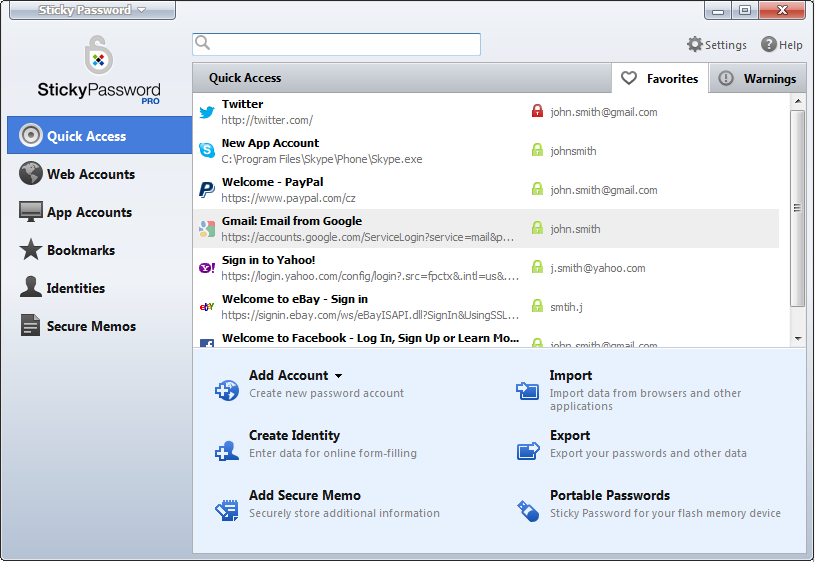Click the list scrollbar down arrow
815x562 pixels.
click(798, 338)
